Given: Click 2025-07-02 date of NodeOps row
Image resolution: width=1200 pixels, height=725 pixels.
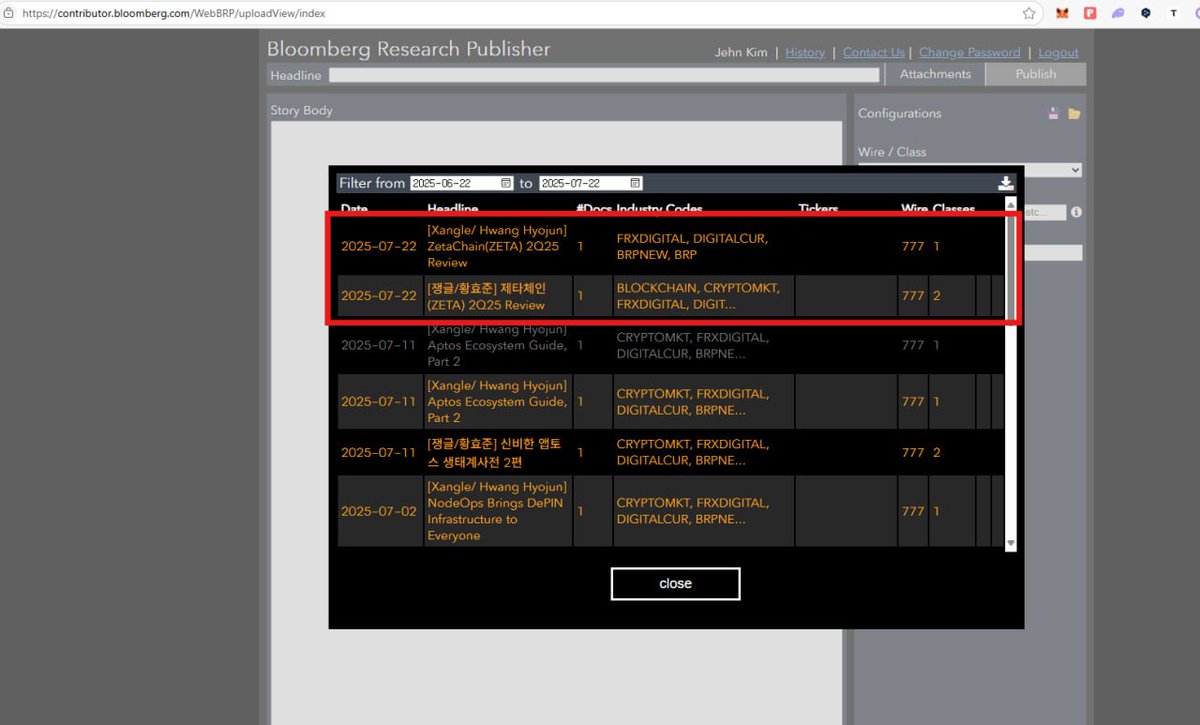Looking at the screenshot, I should [378, 511].
